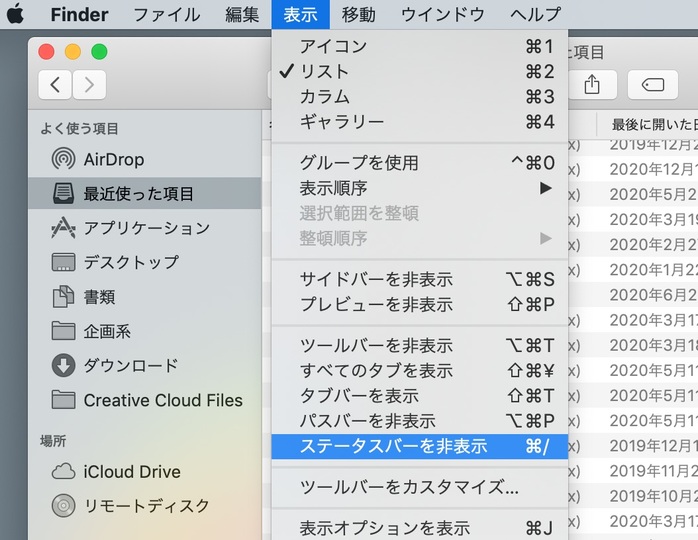The width and height of the screenshot is (698, 540).
Task: Close the open 表示 menu
Action: [x=300, y=15]
